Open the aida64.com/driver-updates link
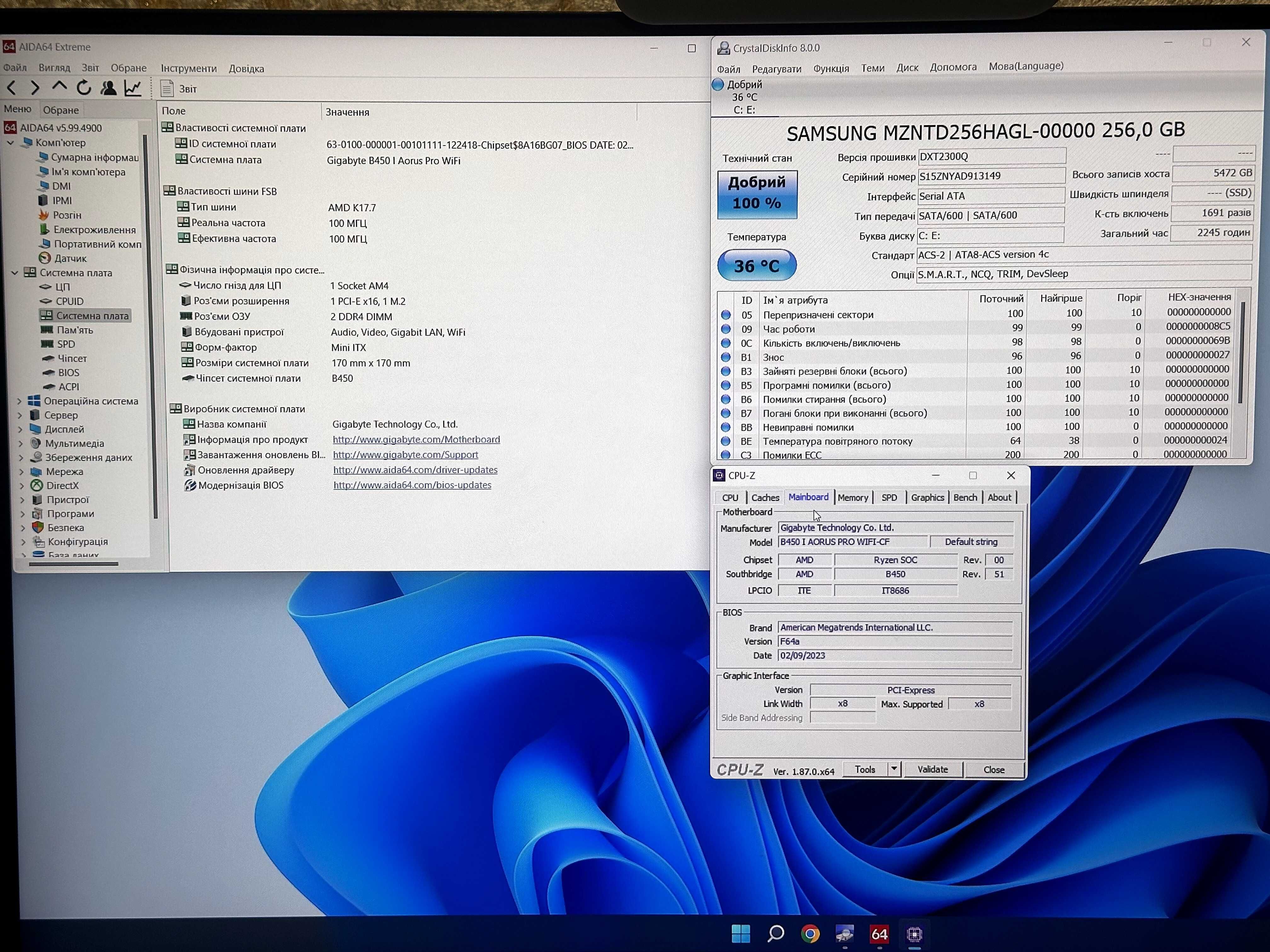The height and width of the screenshot is (952, 1270). tap(415, 470)
